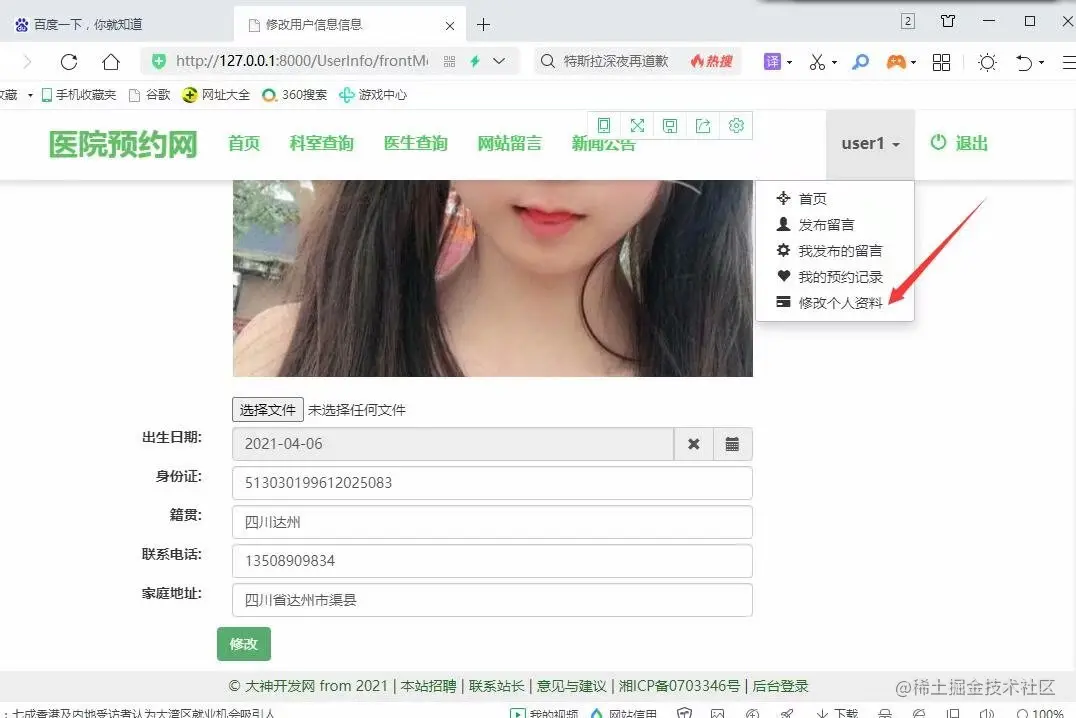Click the 联系电话 input field
Viewport: 1076px width, 718px height.
[x=492, y=561]
